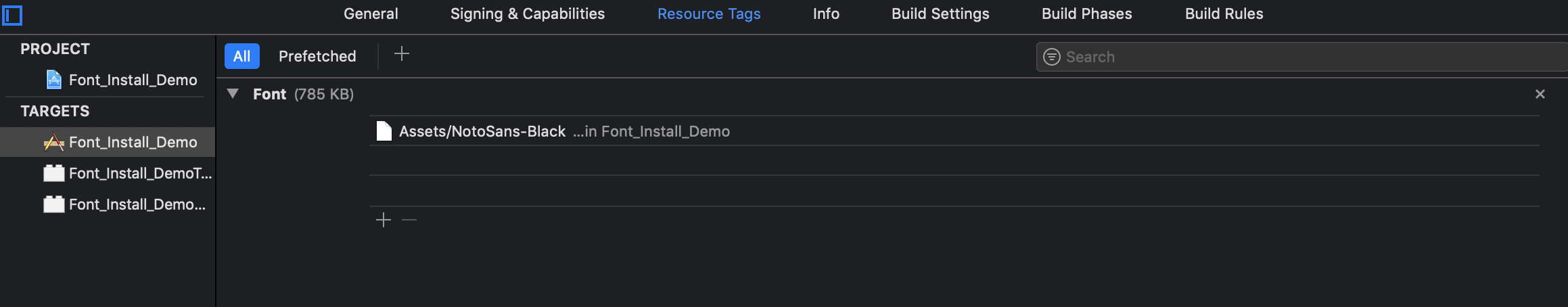The width and height of the screenshot is (1568, 307).
Task: Open the Signing & Capabilities tab
Action: (527, 14)
